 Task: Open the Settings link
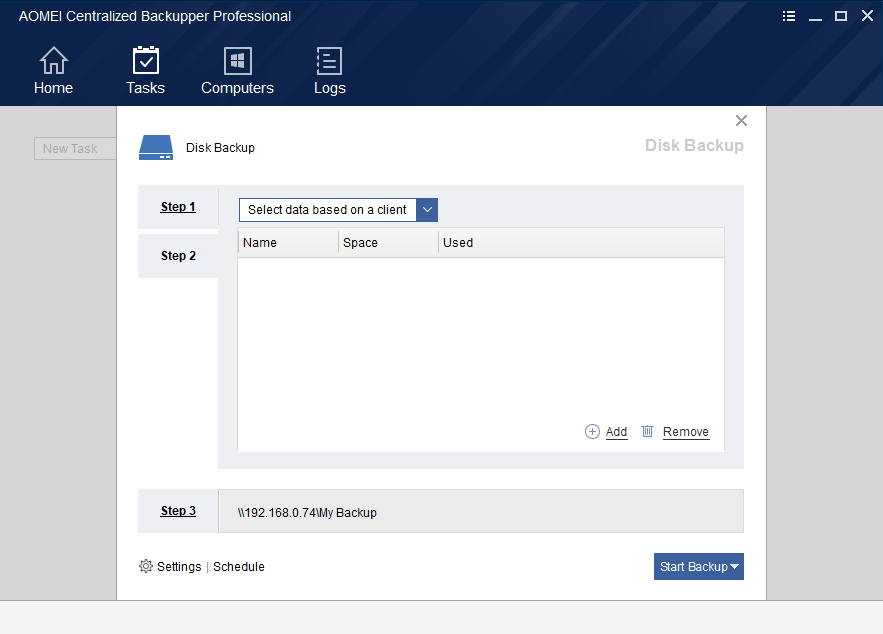[179, 566]
